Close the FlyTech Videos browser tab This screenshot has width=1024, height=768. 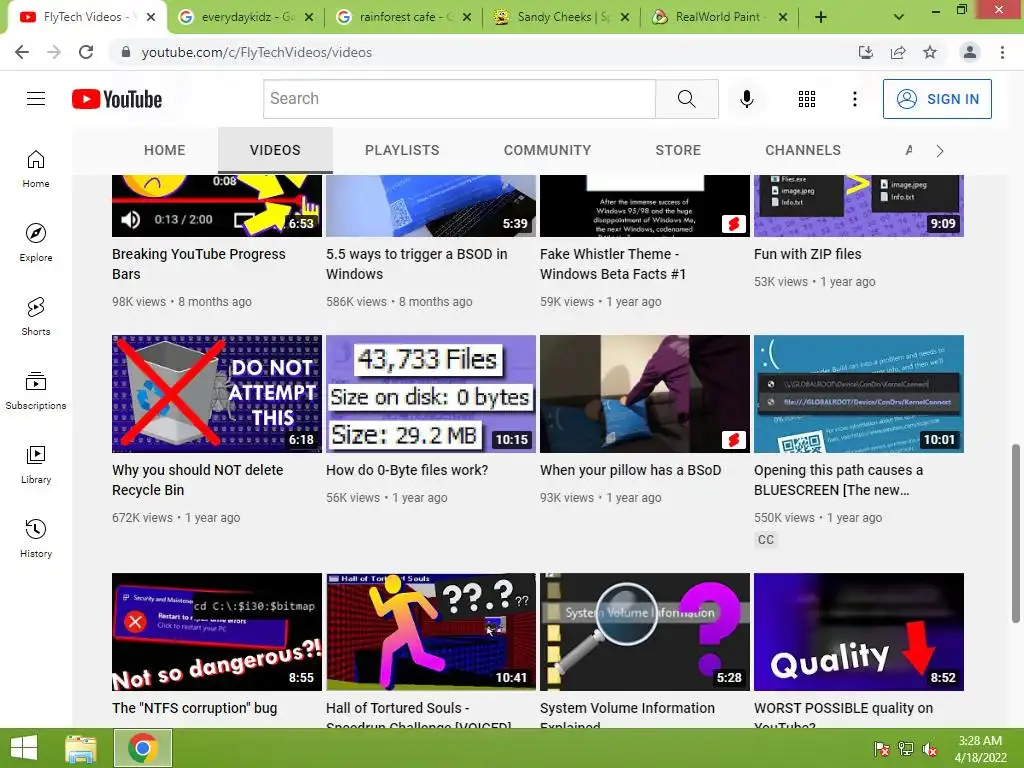[x=151, y=17]
